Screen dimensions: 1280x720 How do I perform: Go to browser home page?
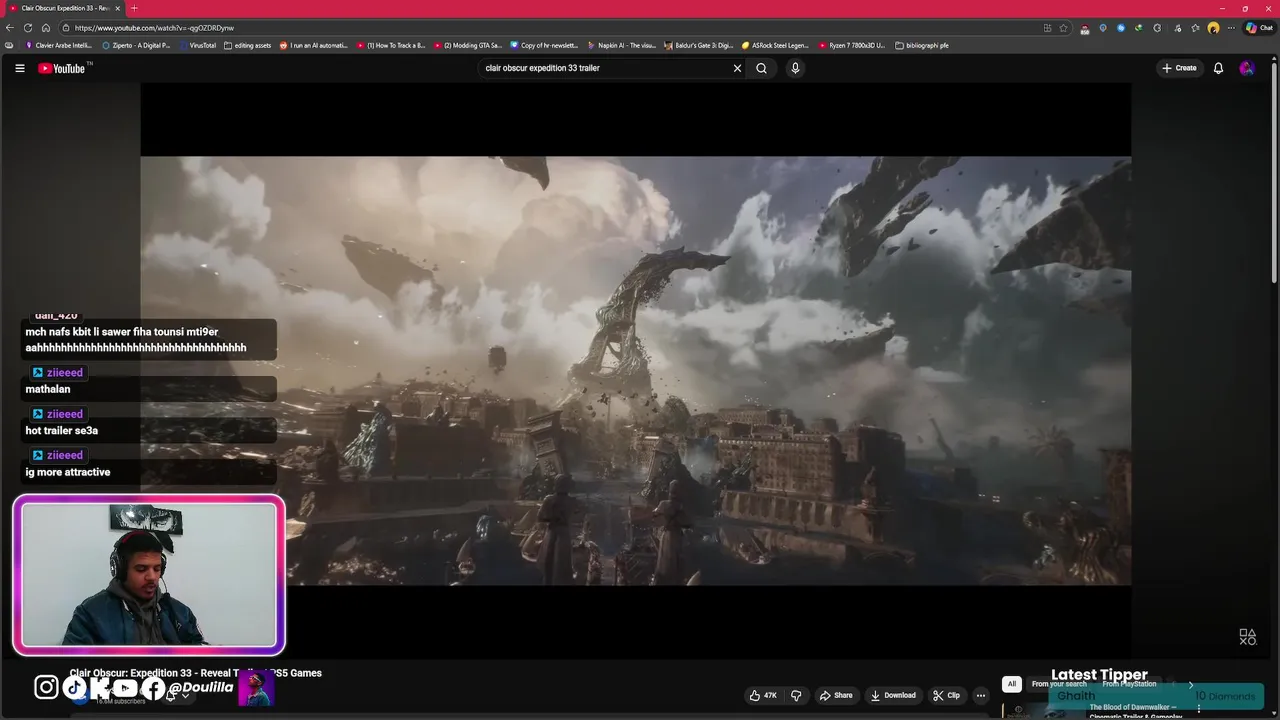[45, 27]
